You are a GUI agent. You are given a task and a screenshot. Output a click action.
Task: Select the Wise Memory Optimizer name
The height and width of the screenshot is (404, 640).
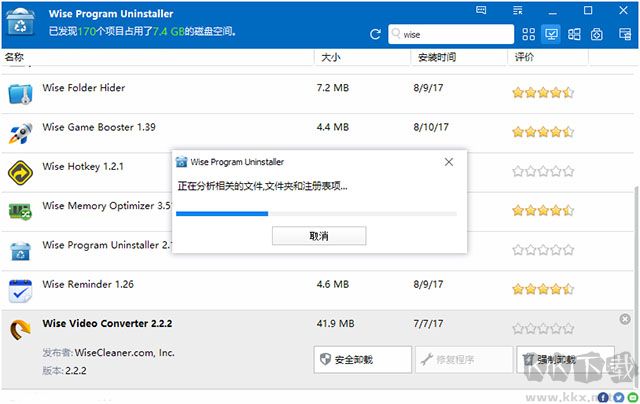(x=107, y=206)
